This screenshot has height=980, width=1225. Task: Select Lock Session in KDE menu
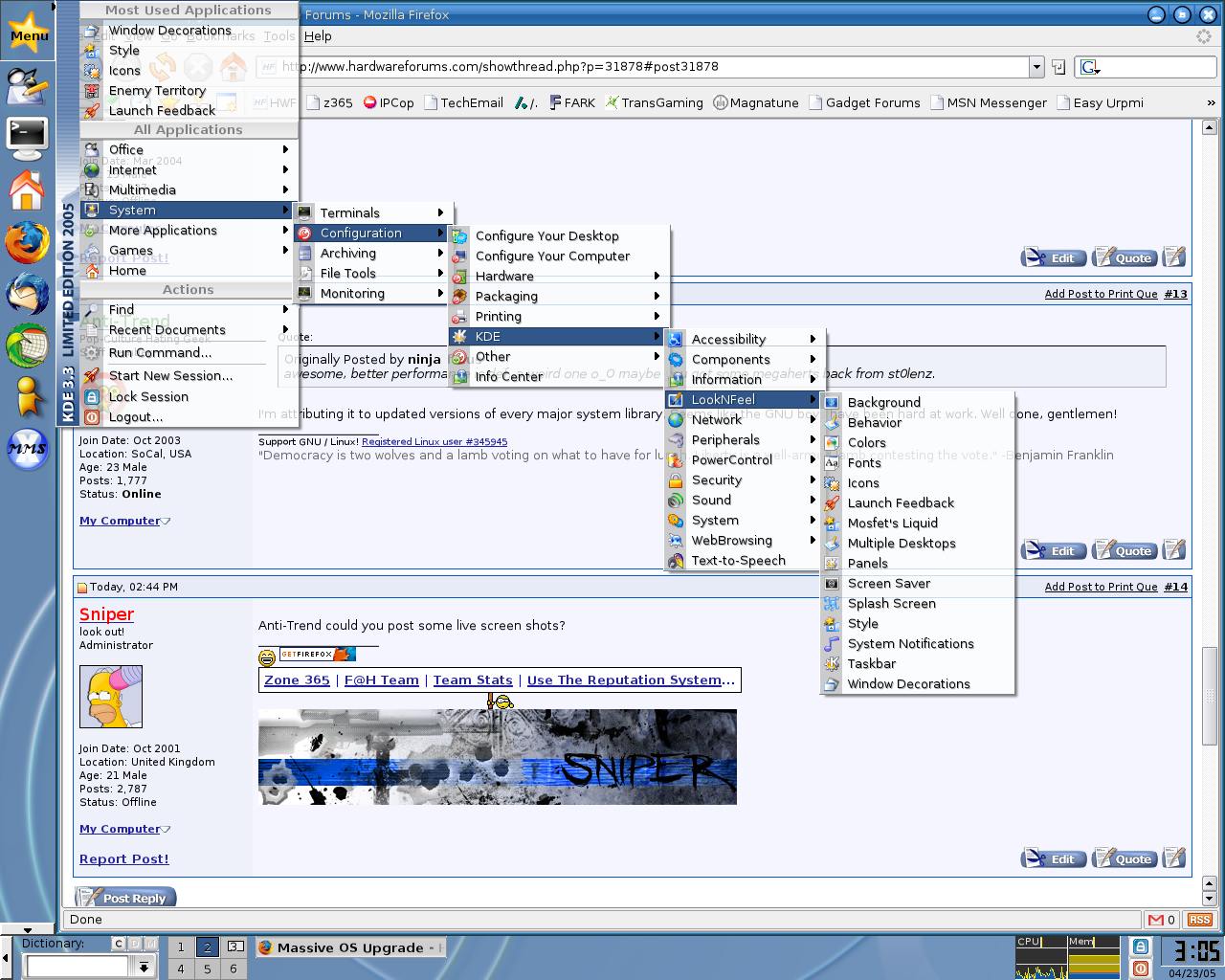tap(188, 396)
